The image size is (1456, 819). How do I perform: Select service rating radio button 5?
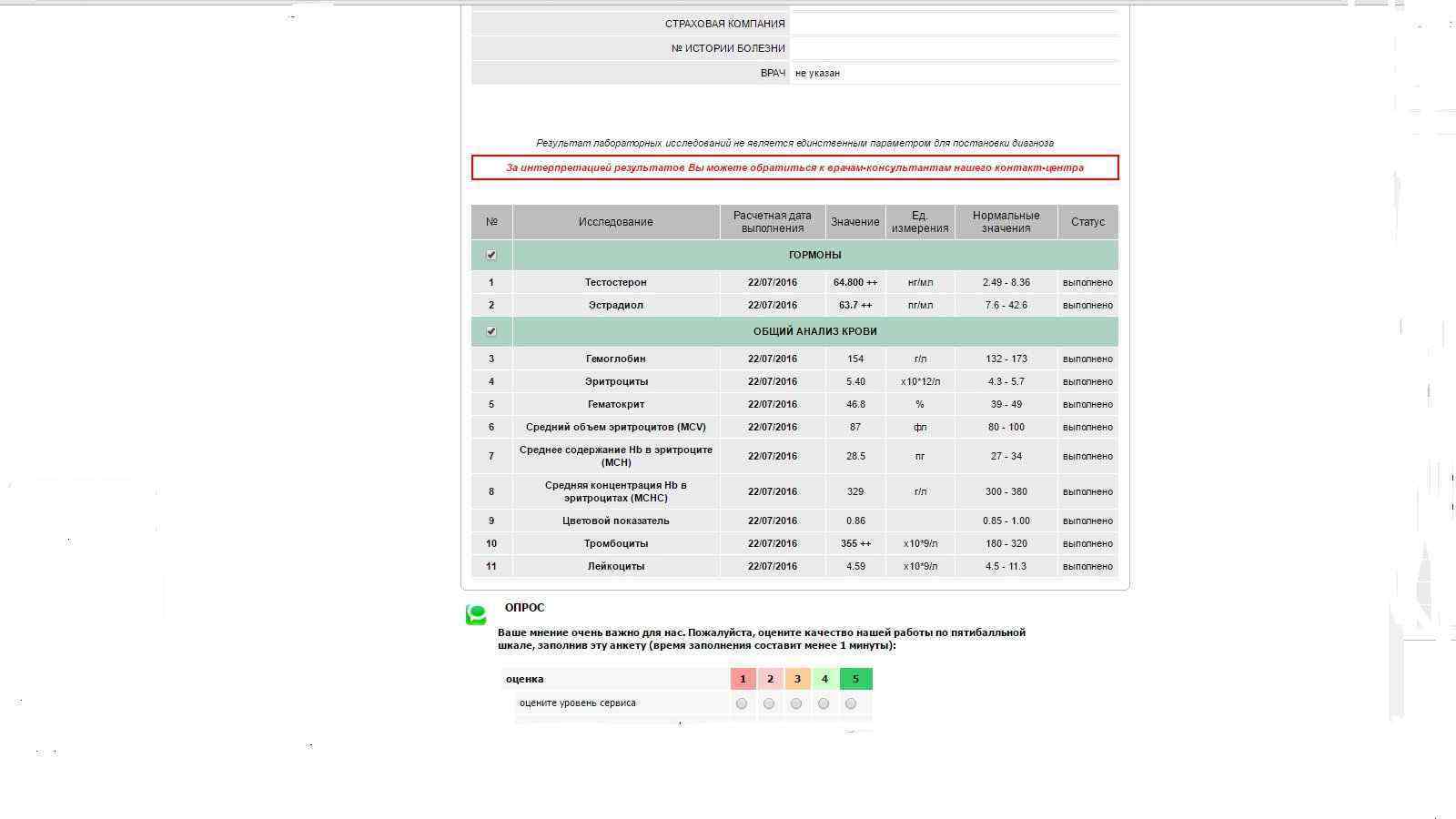coord(851,703)
